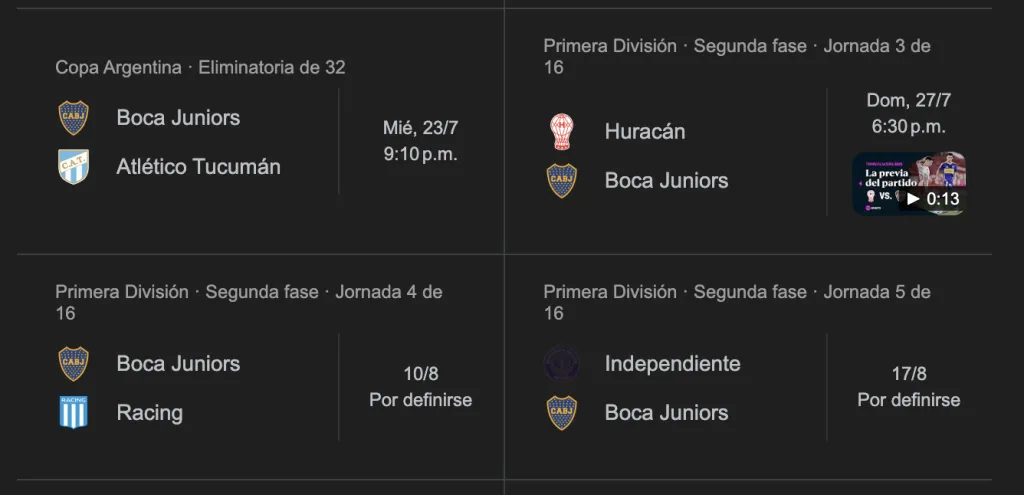Screen dimensions: 1024x495
Task: Click Boca Juniors crest in Copa Argentina match
Action: (x=73, y=118)
